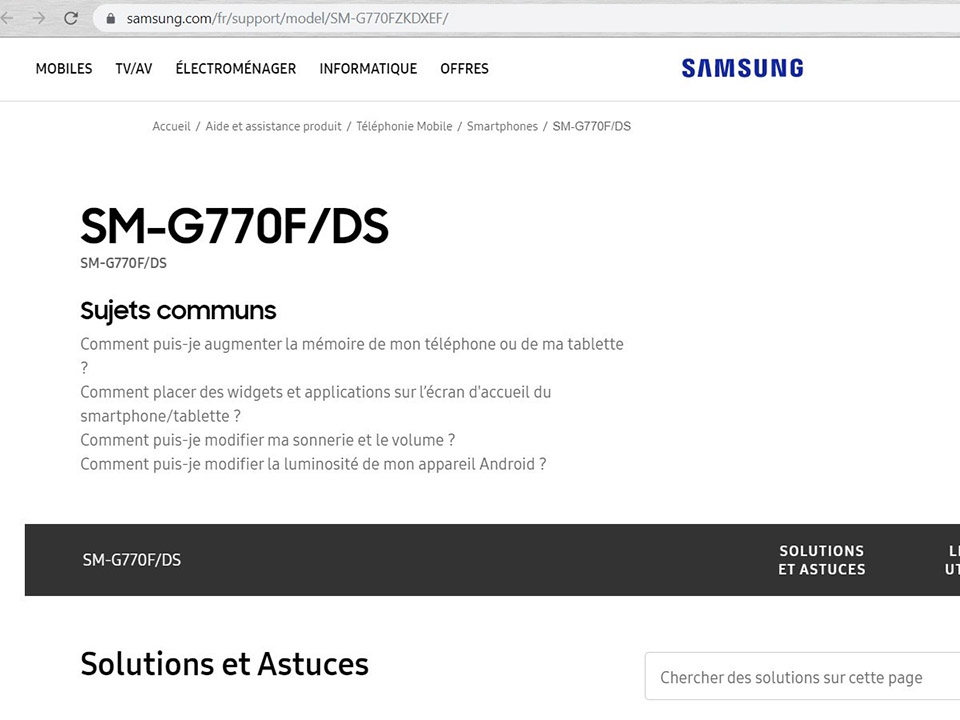
Task: Open the OFFRES menu
Action: 464,69
